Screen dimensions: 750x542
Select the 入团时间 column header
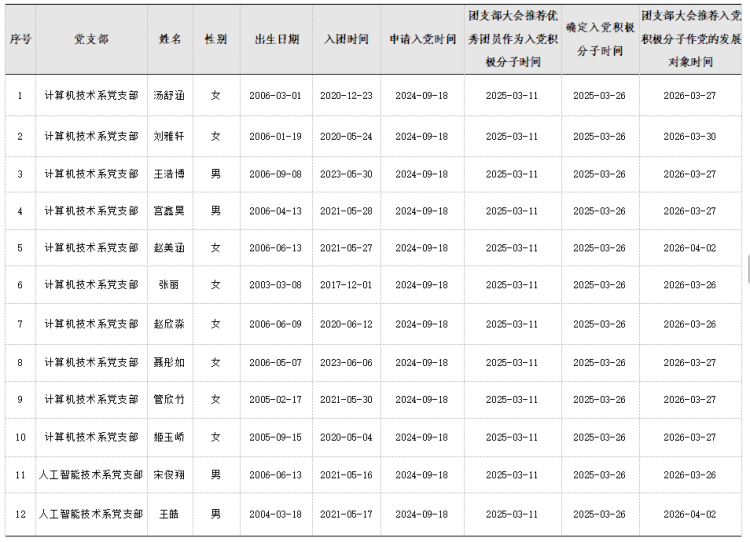346,39
